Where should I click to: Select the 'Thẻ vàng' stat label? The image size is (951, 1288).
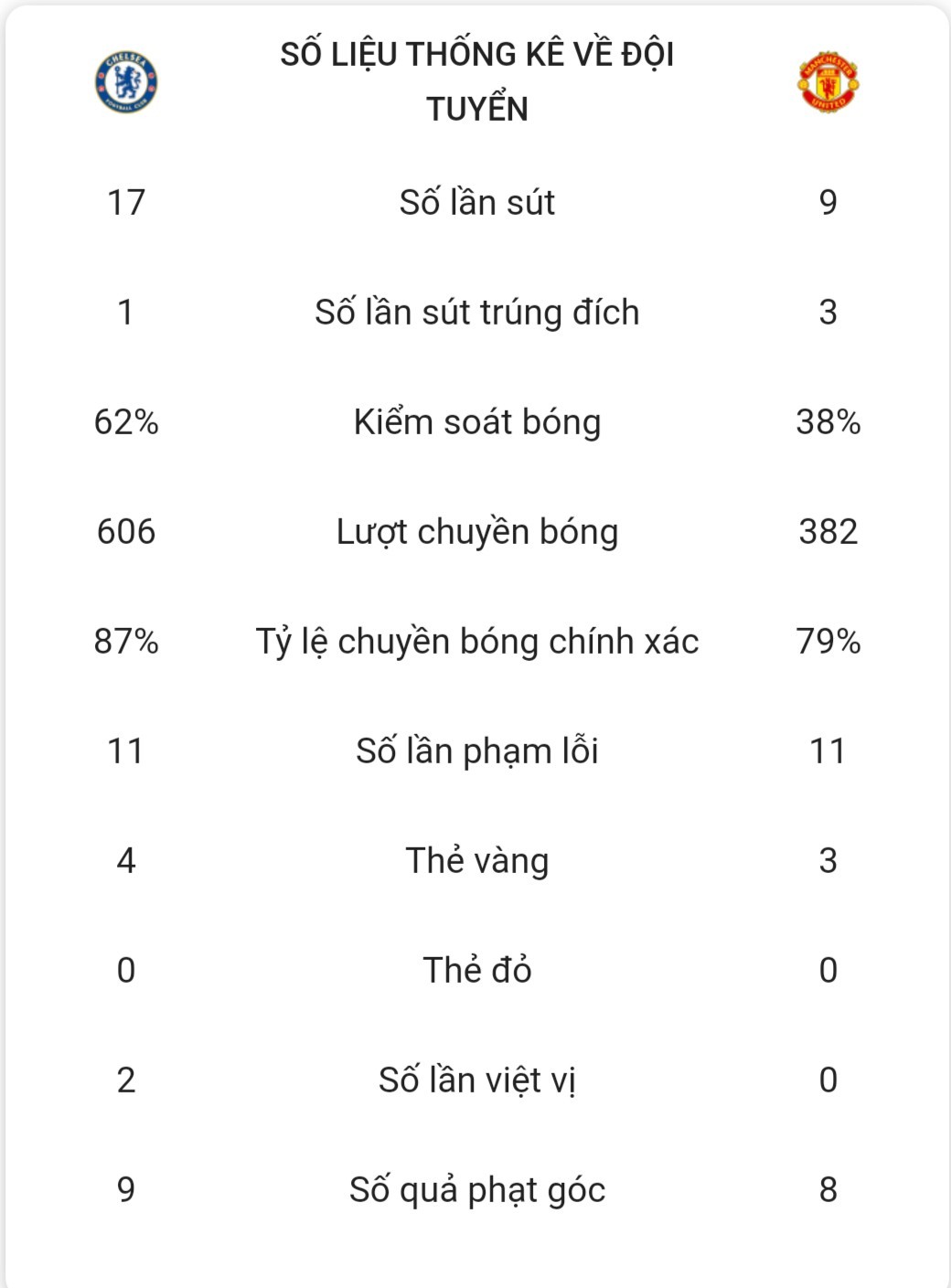(x=477, y=860)
